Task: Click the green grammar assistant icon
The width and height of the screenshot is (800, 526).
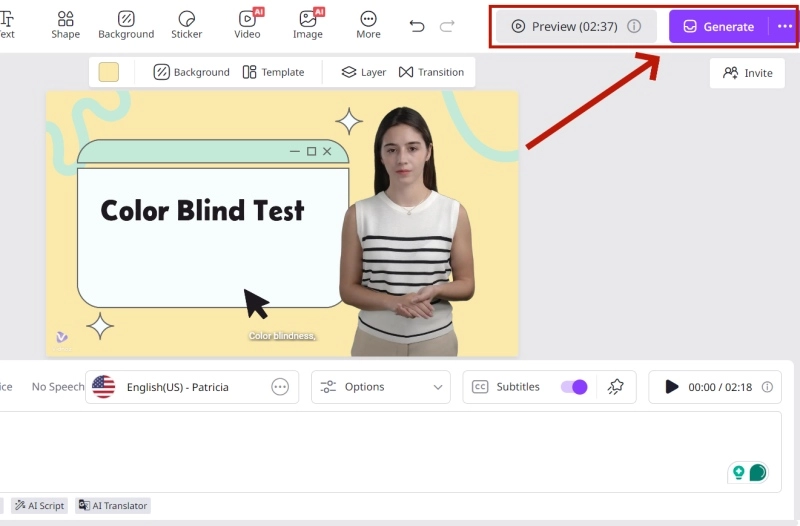Action: 758,472
